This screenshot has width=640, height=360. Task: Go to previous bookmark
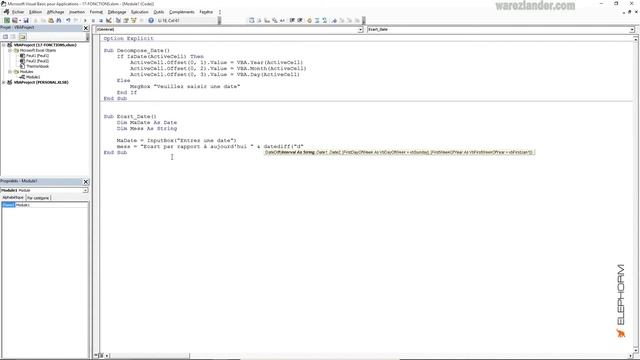[349, 20]
